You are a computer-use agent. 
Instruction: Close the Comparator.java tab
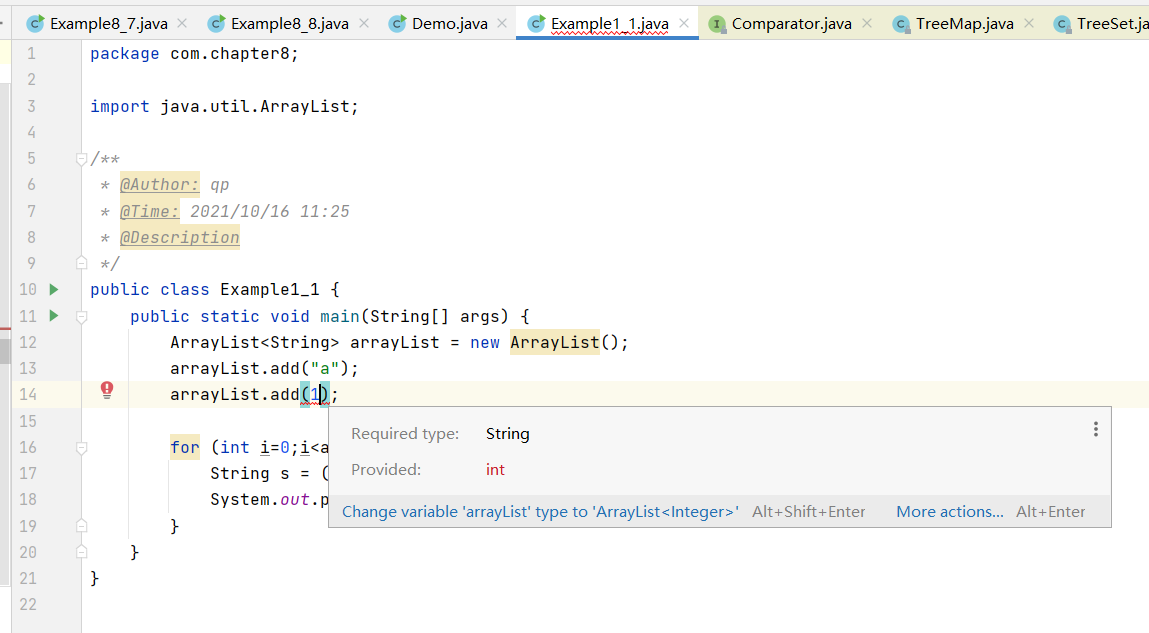coord(867,23)
